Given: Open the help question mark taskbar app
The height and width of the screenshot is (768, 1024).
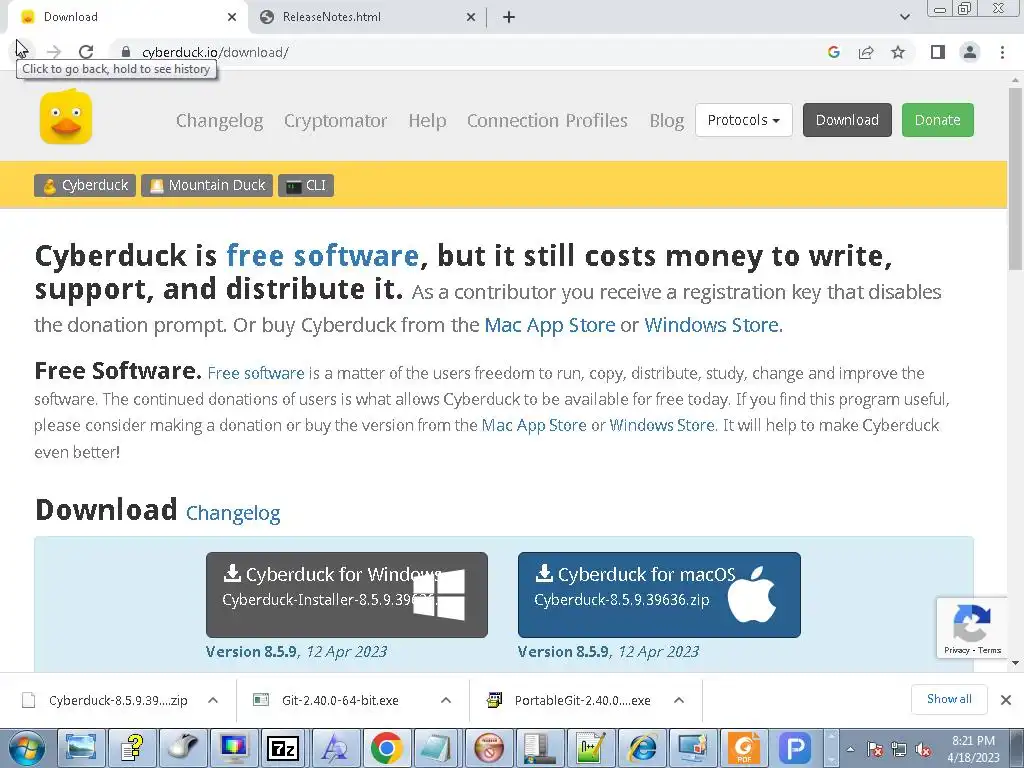Looking at the screenshot, I should tap(132, 748).
